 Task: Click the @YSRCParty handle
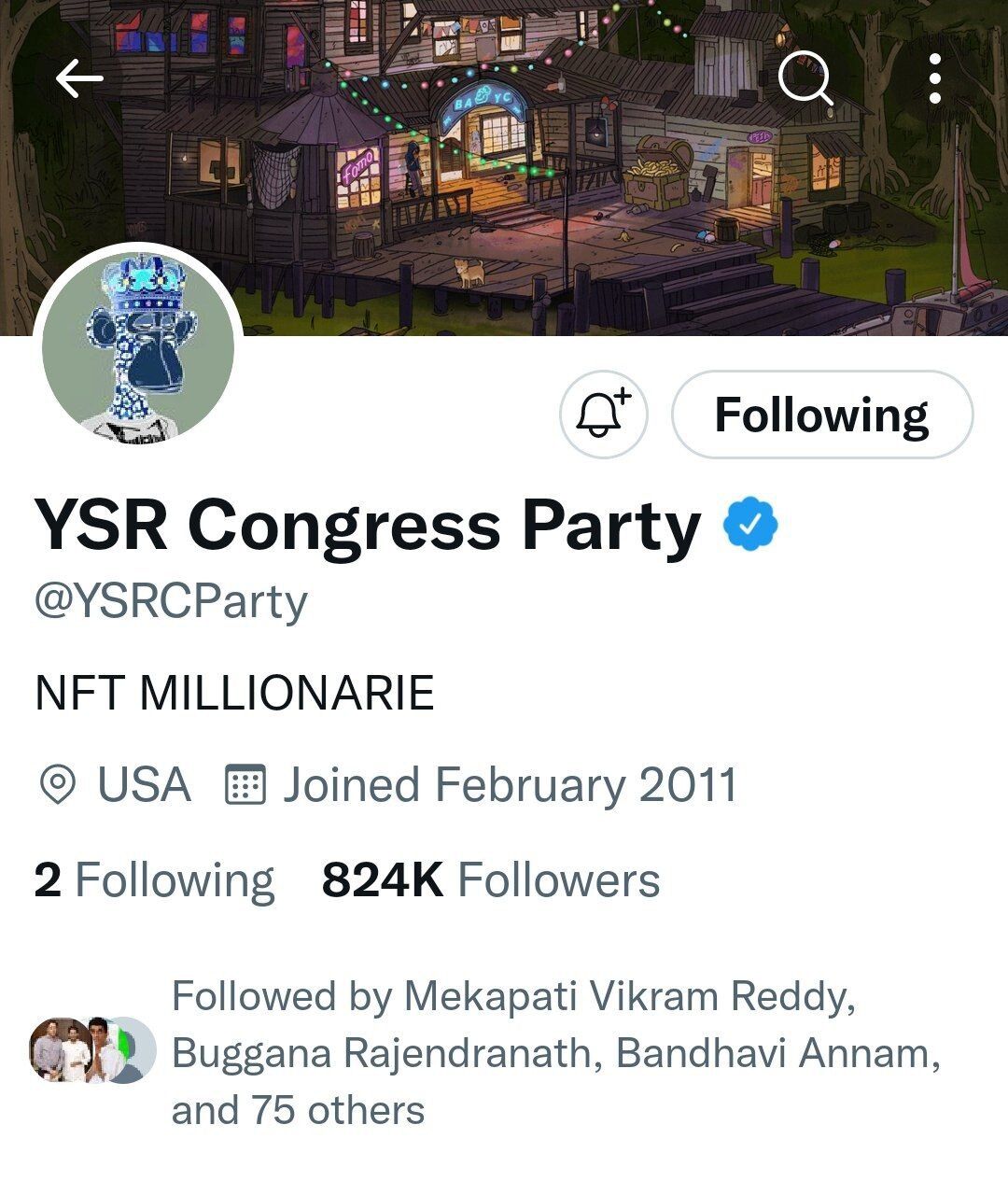tap(166, 602)
